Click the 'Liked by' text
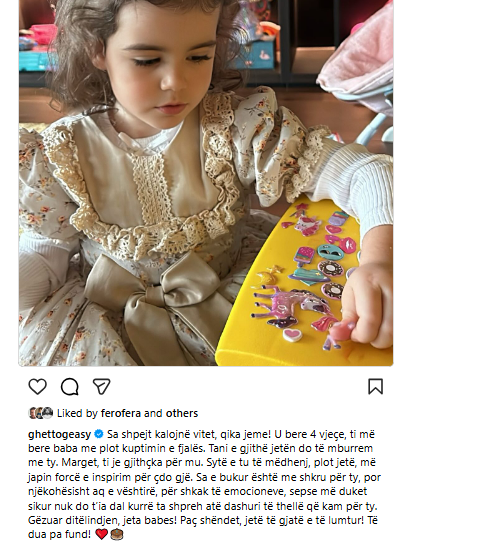487x546 pixels. [x=77, y=413]
